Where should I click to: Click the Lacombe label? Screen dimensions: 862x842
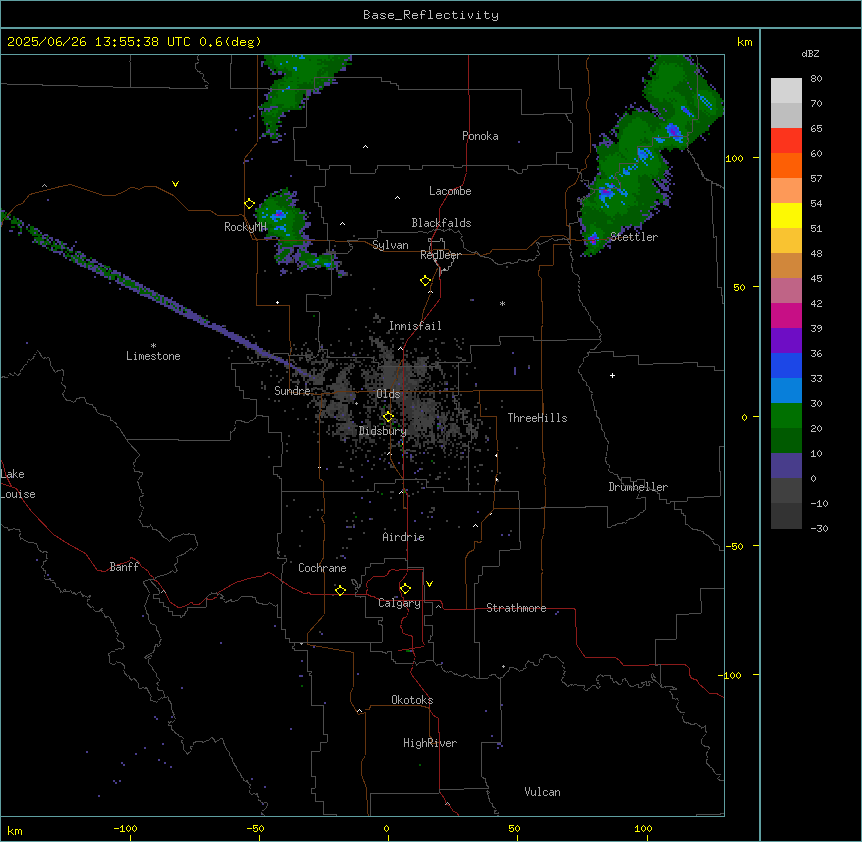450,191
